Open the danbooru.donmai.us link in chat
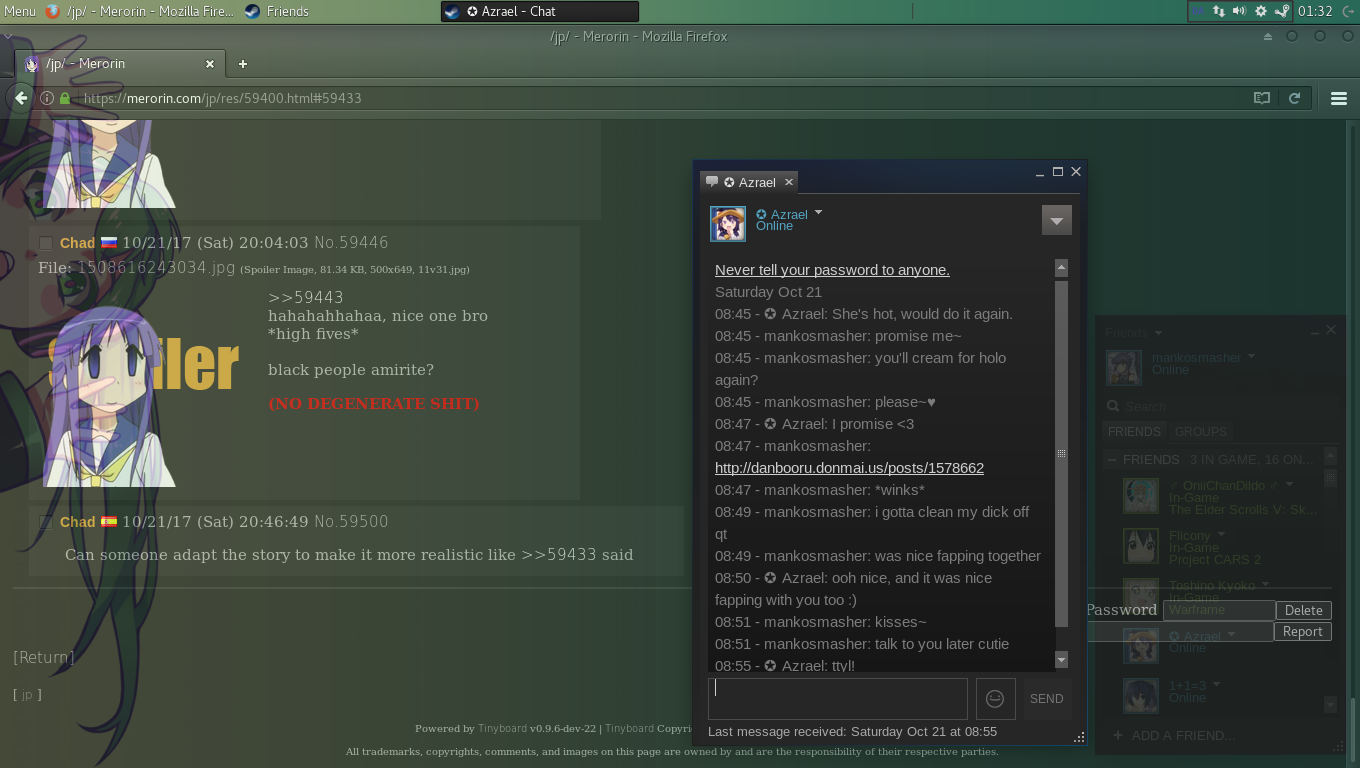The width and height of the screenshot is (1360, 768). point(849,468)
